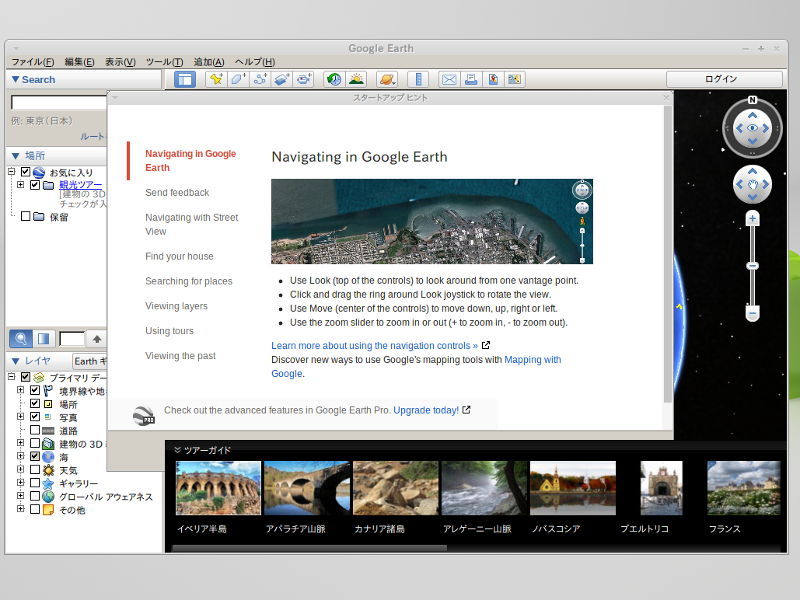The image size is (800, 600).
Task: Click the search text input field
Action: (x=59, y=103)
